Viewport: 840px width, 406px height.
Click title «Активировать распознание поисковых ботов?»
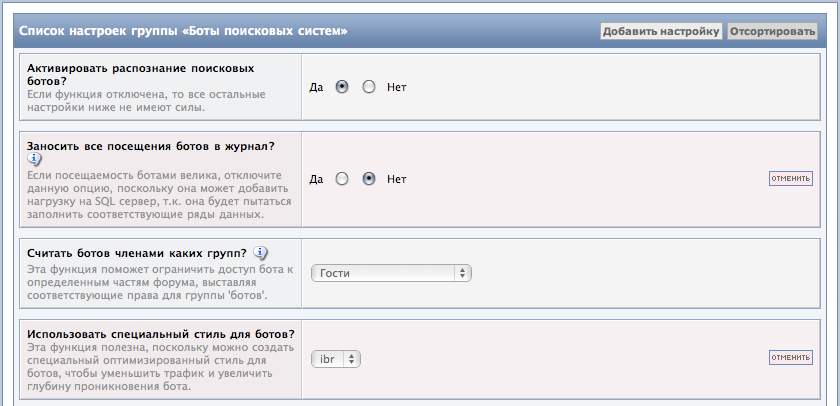(140, 75)
